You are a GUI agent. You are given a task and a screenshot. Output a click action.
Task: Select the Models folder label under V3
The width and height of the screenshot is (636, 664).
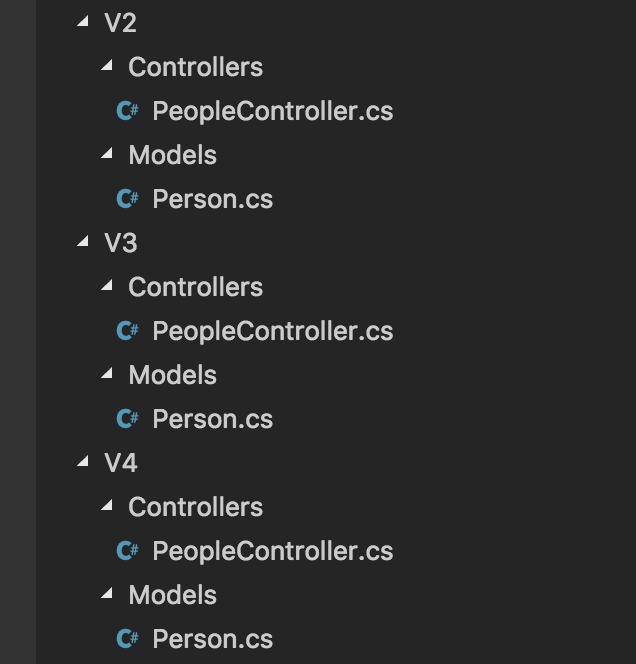click(x=172, y=375)
